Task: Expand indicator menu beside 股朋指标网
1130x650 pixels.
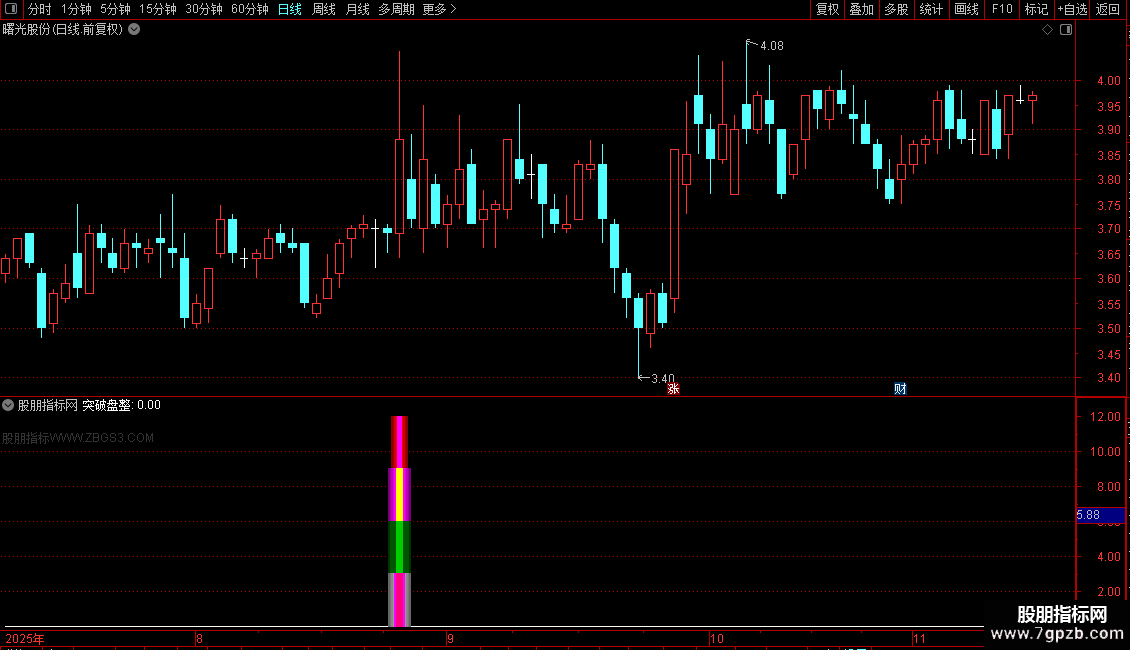Action: click(8, 405)
